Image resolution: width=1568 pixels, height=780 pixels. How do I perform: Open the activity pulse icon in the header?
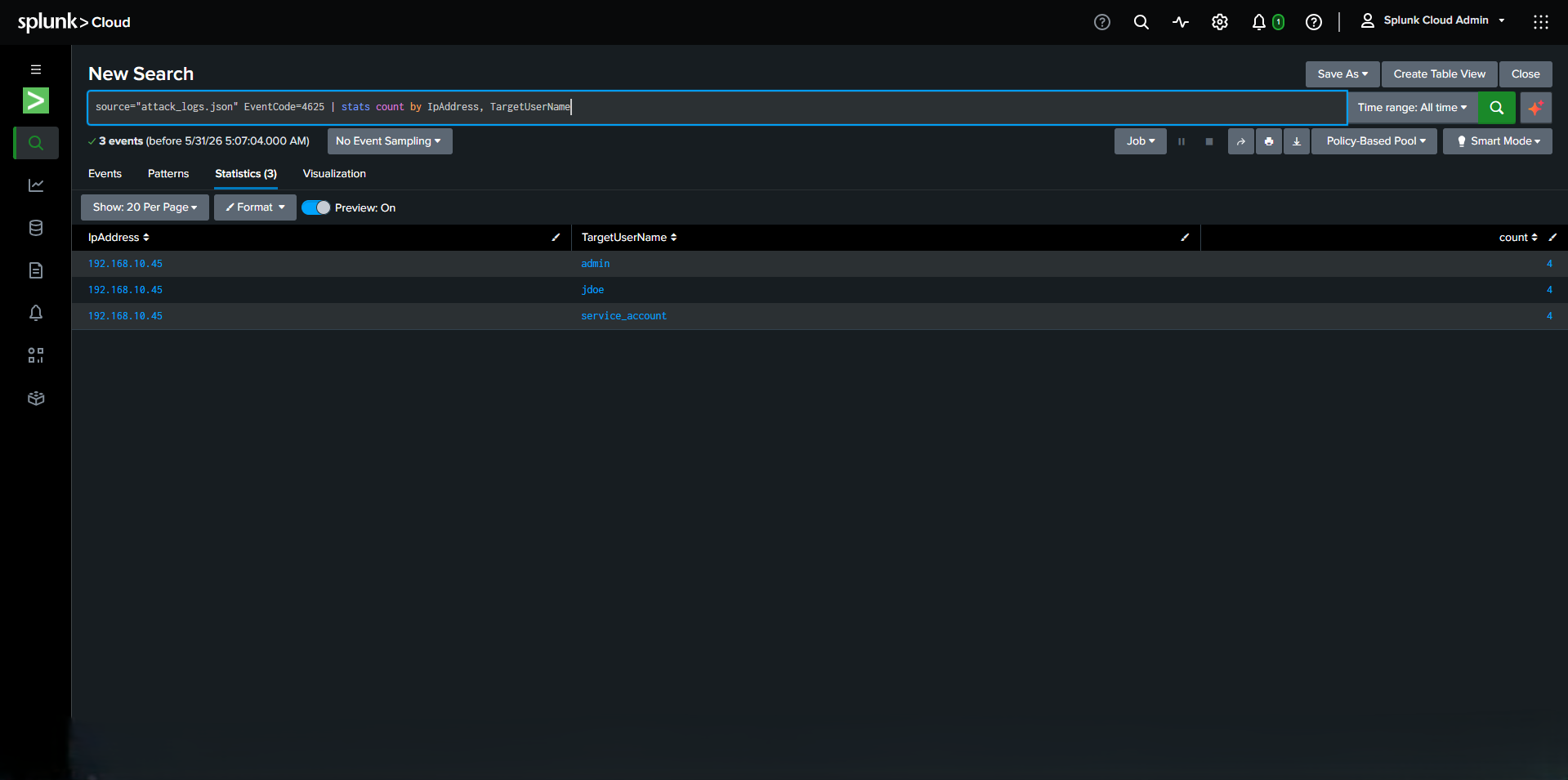point(1181,22)
